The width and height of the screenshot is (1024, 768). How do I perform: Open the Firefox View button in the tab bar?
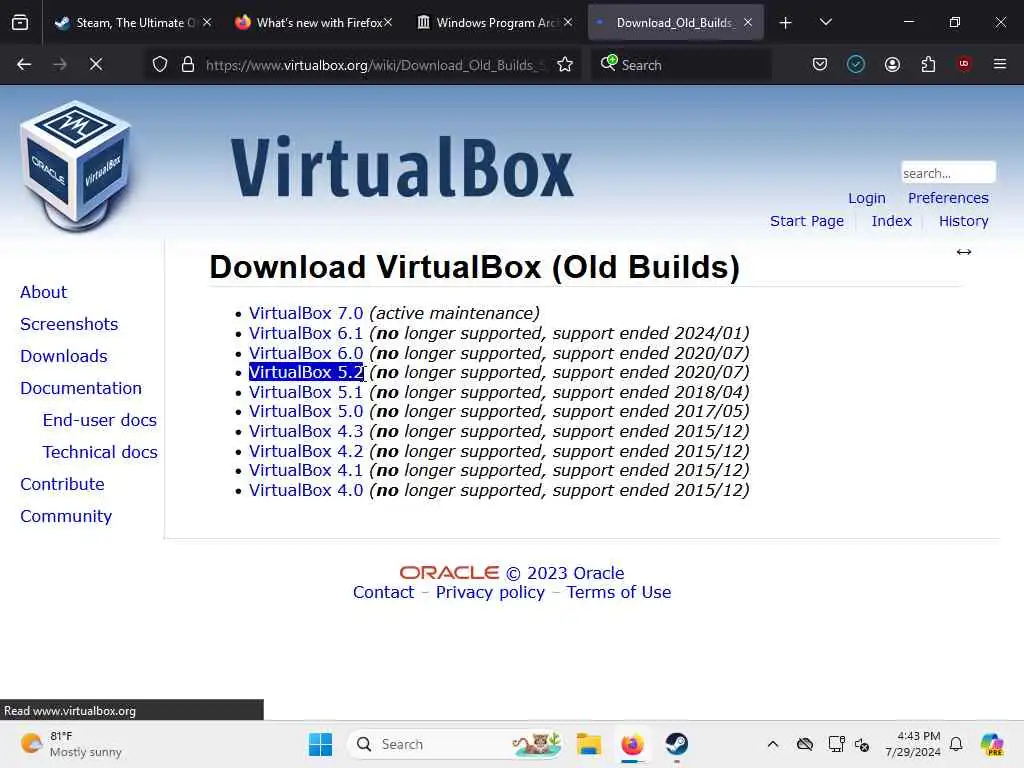pyautogui.click(x=20, y=23)
